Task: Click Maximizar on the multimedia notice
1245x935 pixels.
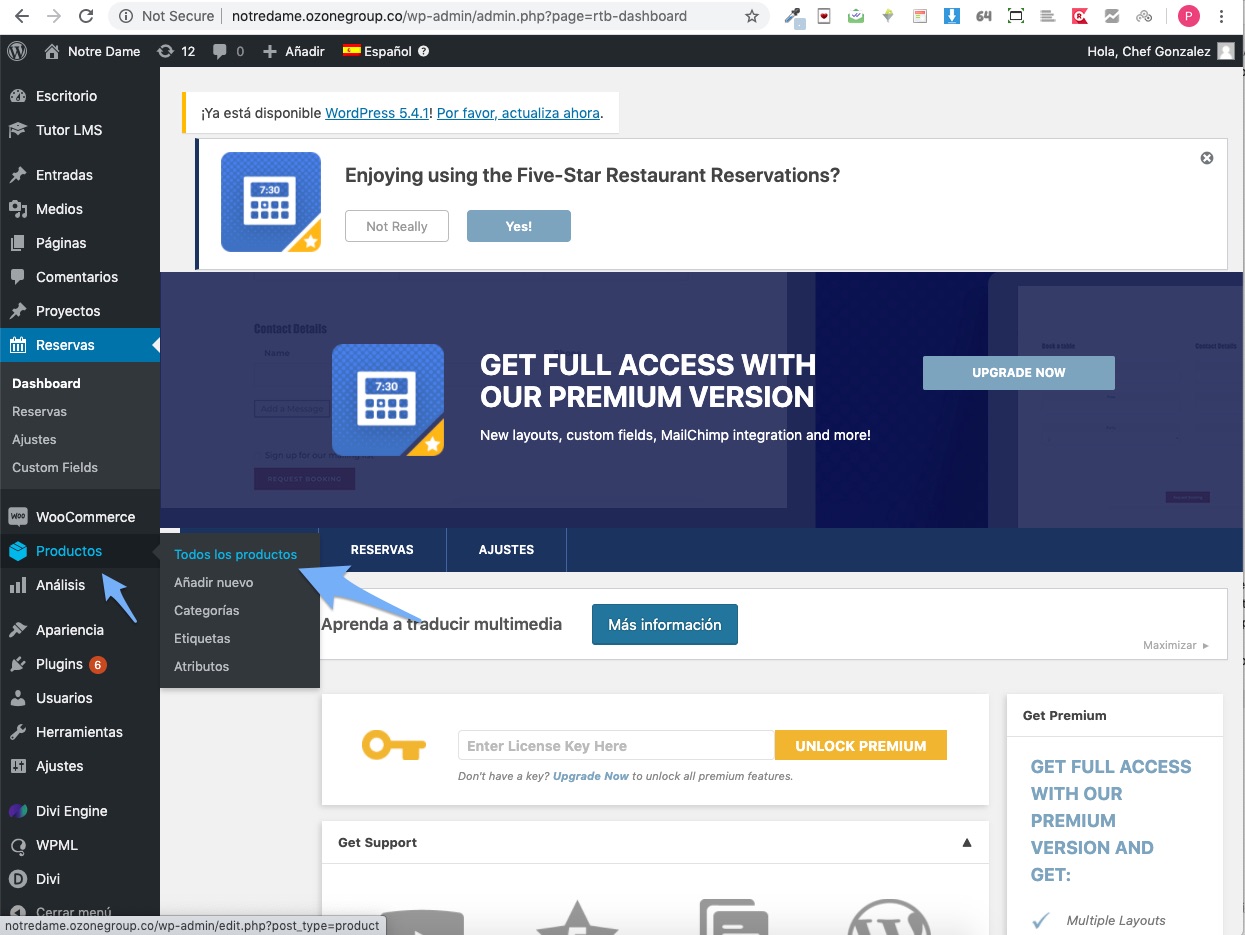Action: 1176,645
